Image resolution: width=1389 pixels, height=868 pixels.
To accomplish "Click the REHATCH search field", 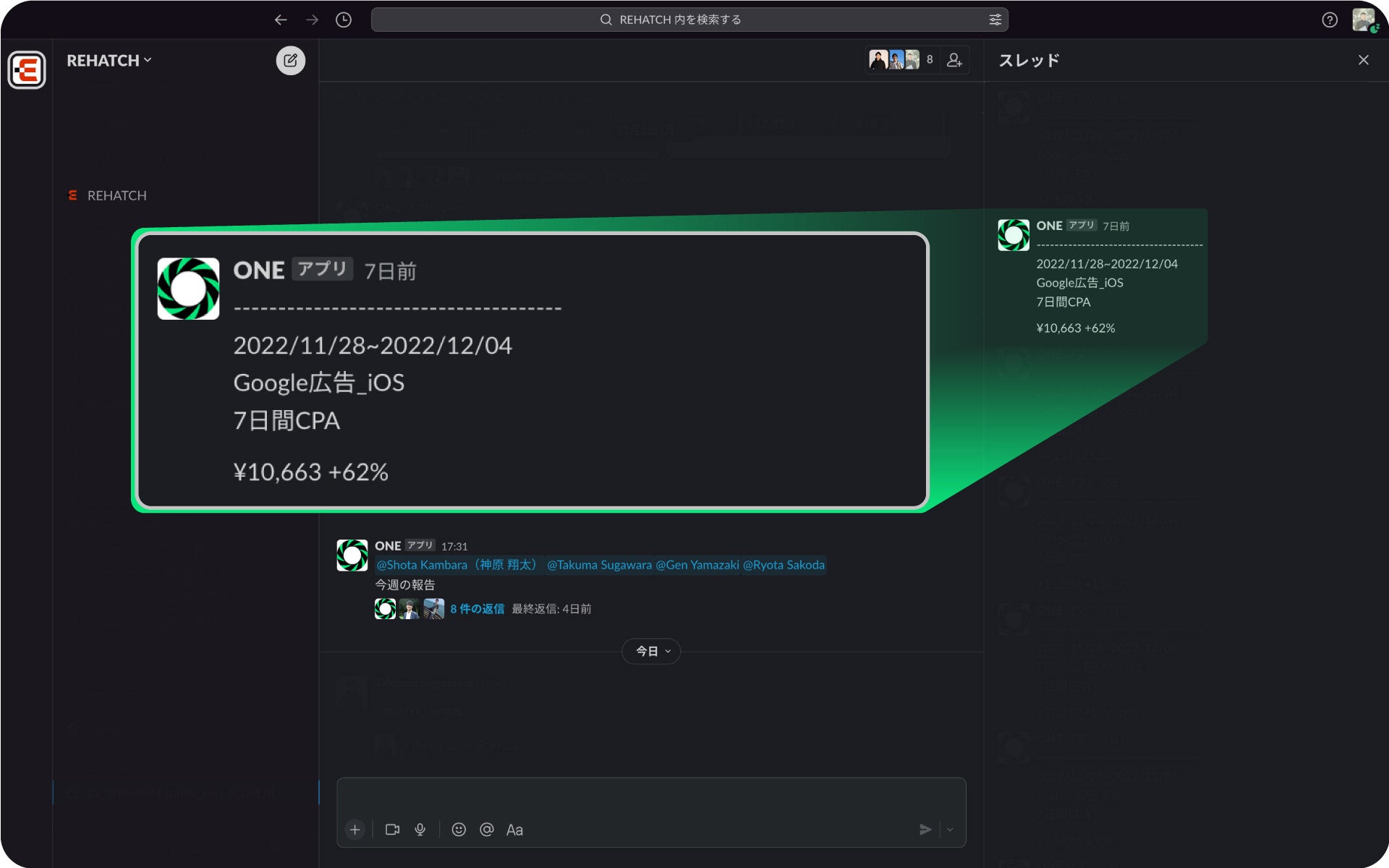I will (689, 20).
